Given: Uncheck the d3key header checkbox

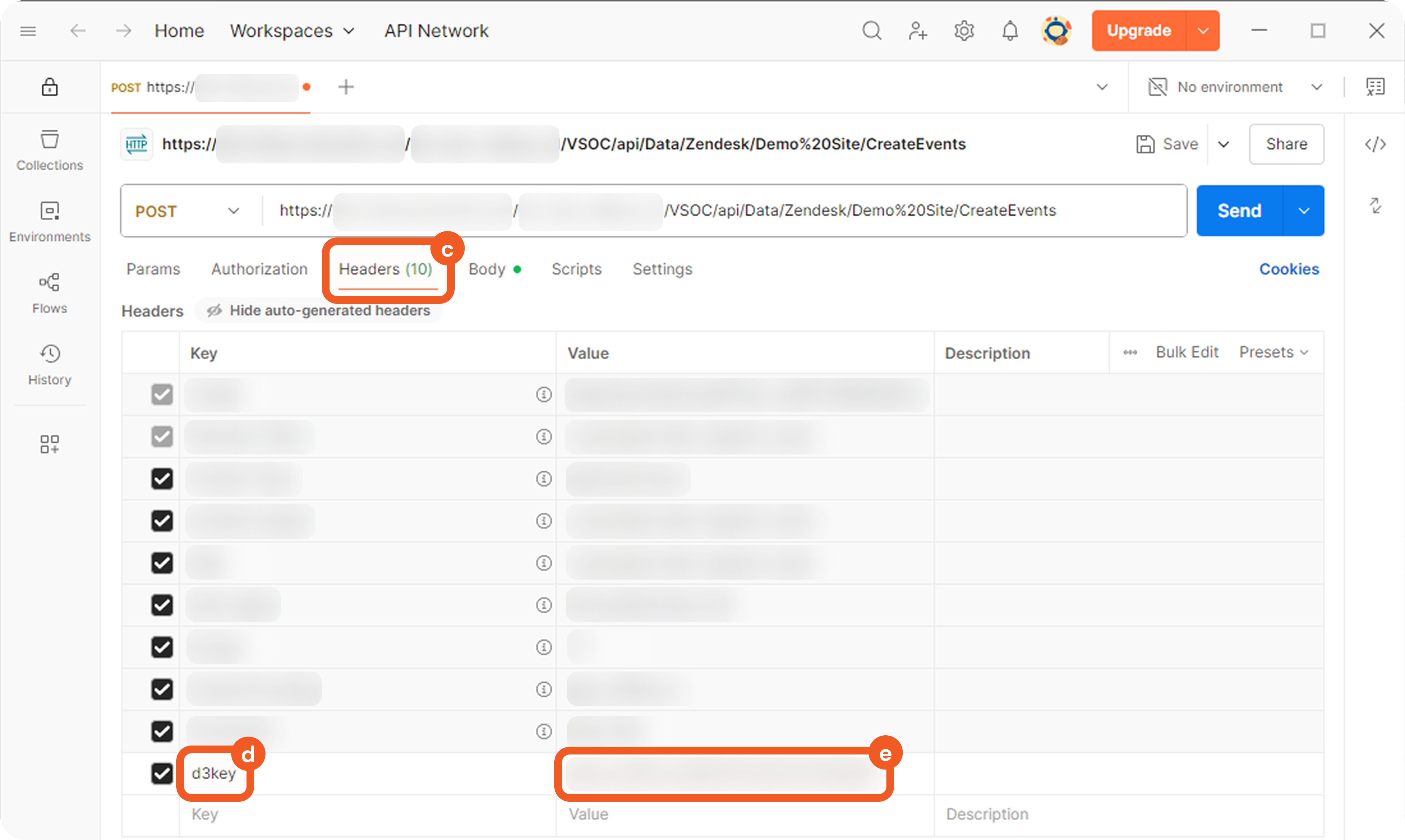Looking at the screenshot, I should click(162, 773).
